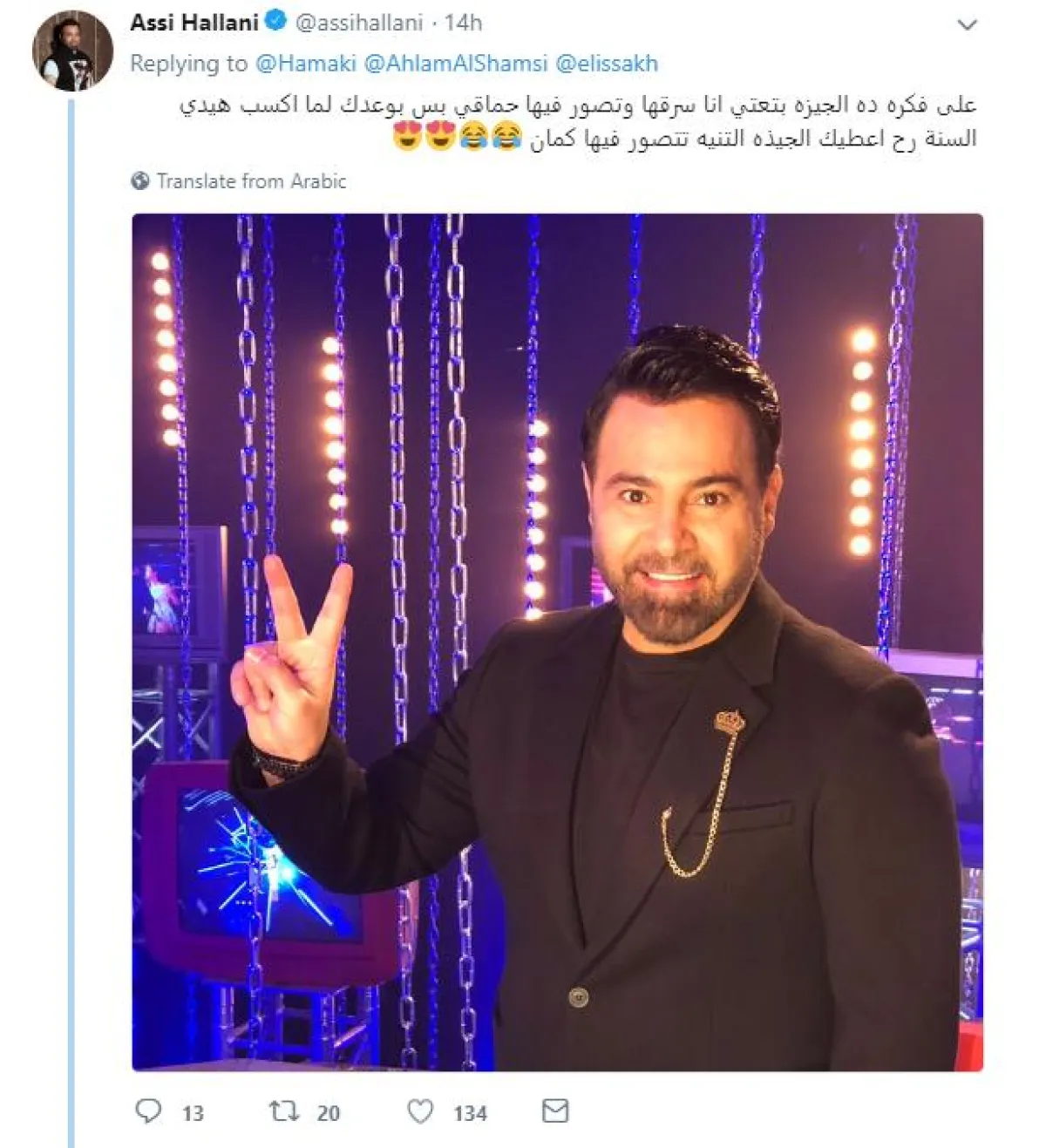
Task: Open the @AhlamAlShamsi mention link
Action: (x=455, y=64)
